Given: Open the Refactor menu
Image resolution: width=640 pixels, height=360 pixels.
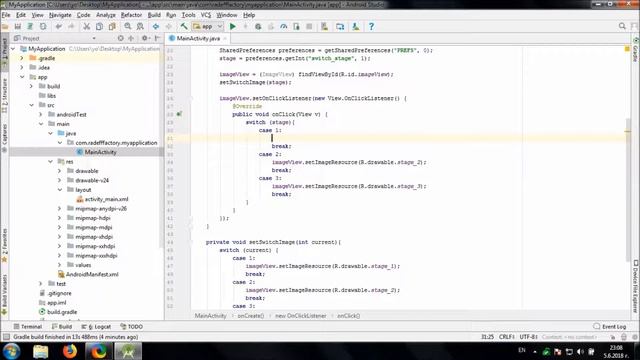Looking at the screenshot, I should pos(131,15).
